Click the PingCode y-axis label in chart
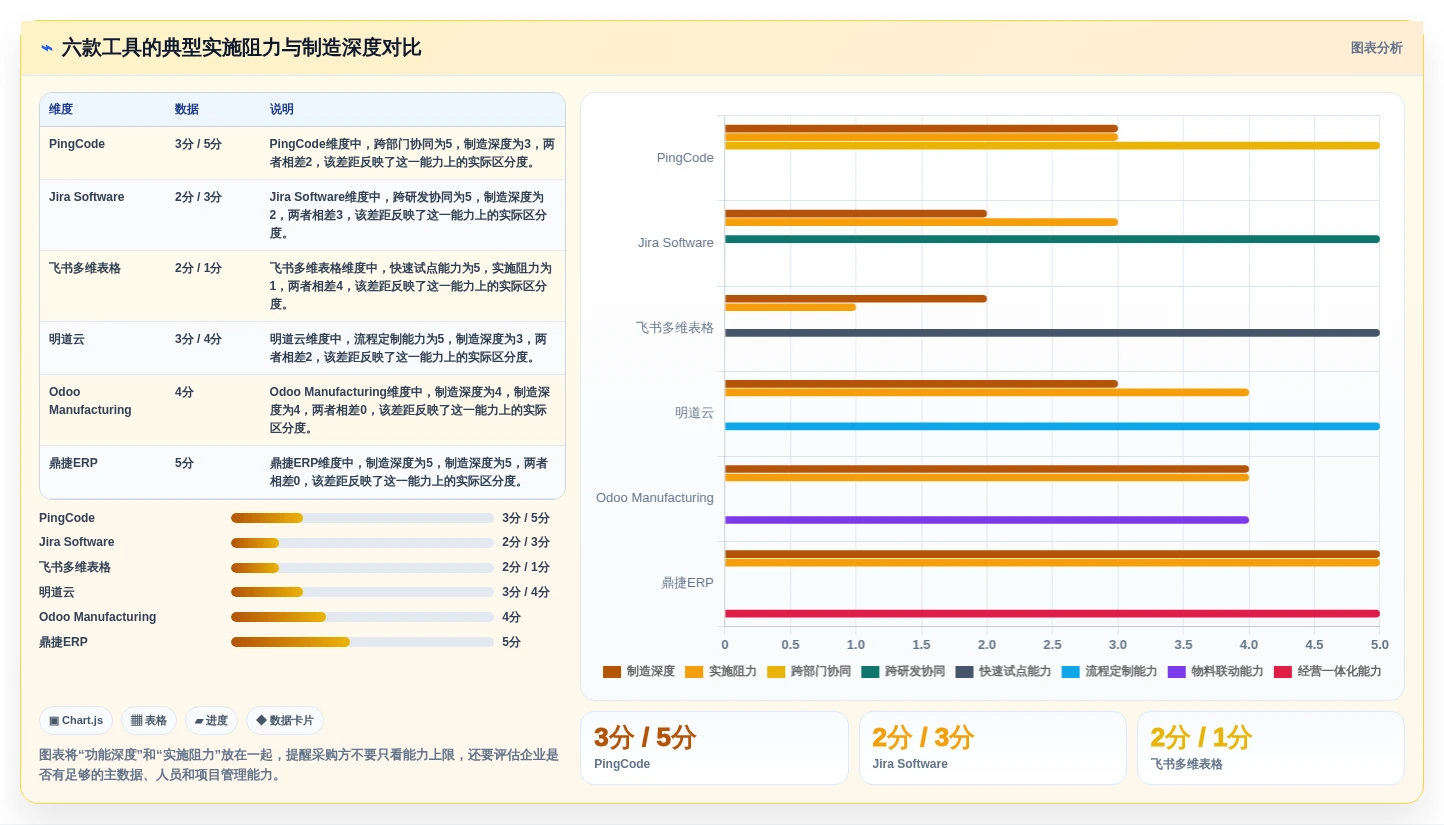Screen dimensions: 1444x825 pos(685,158)
